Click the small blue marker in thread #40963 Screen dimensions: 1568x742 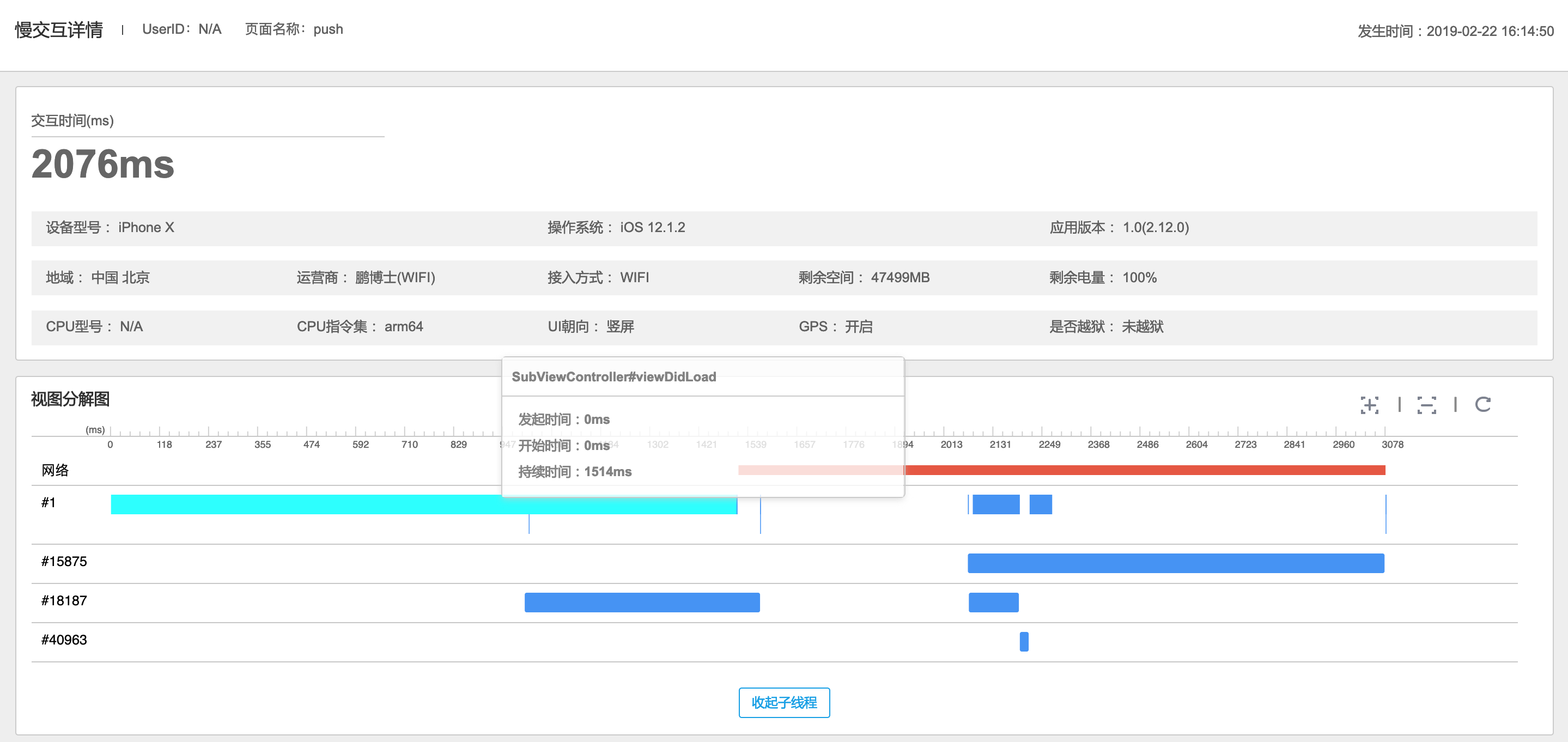click(1024, 642)
